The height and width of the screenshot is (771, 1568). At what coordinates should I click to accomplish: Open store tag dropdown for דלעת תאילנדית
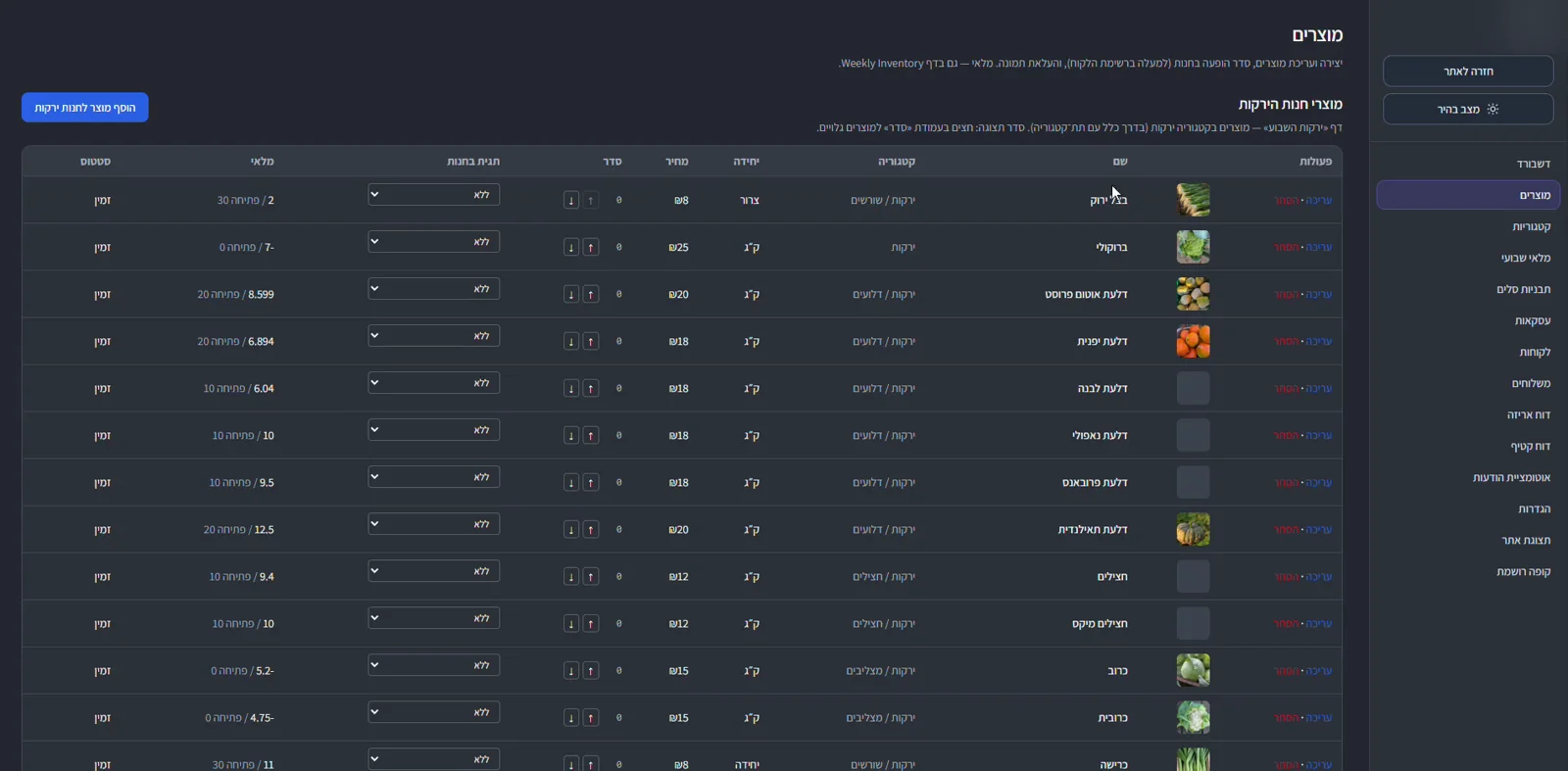pyautogui.click(x=434, y=523)
